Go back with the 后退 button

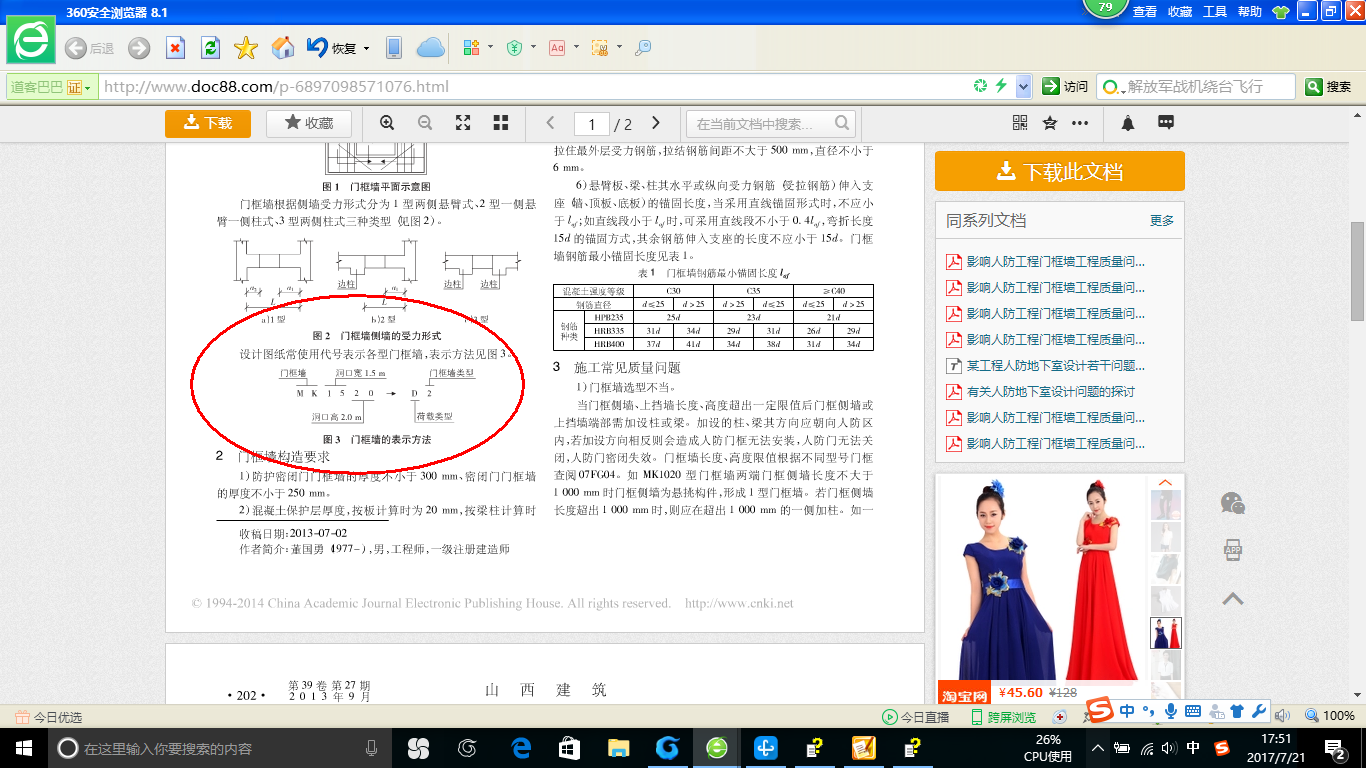click(x=90, y=48)
